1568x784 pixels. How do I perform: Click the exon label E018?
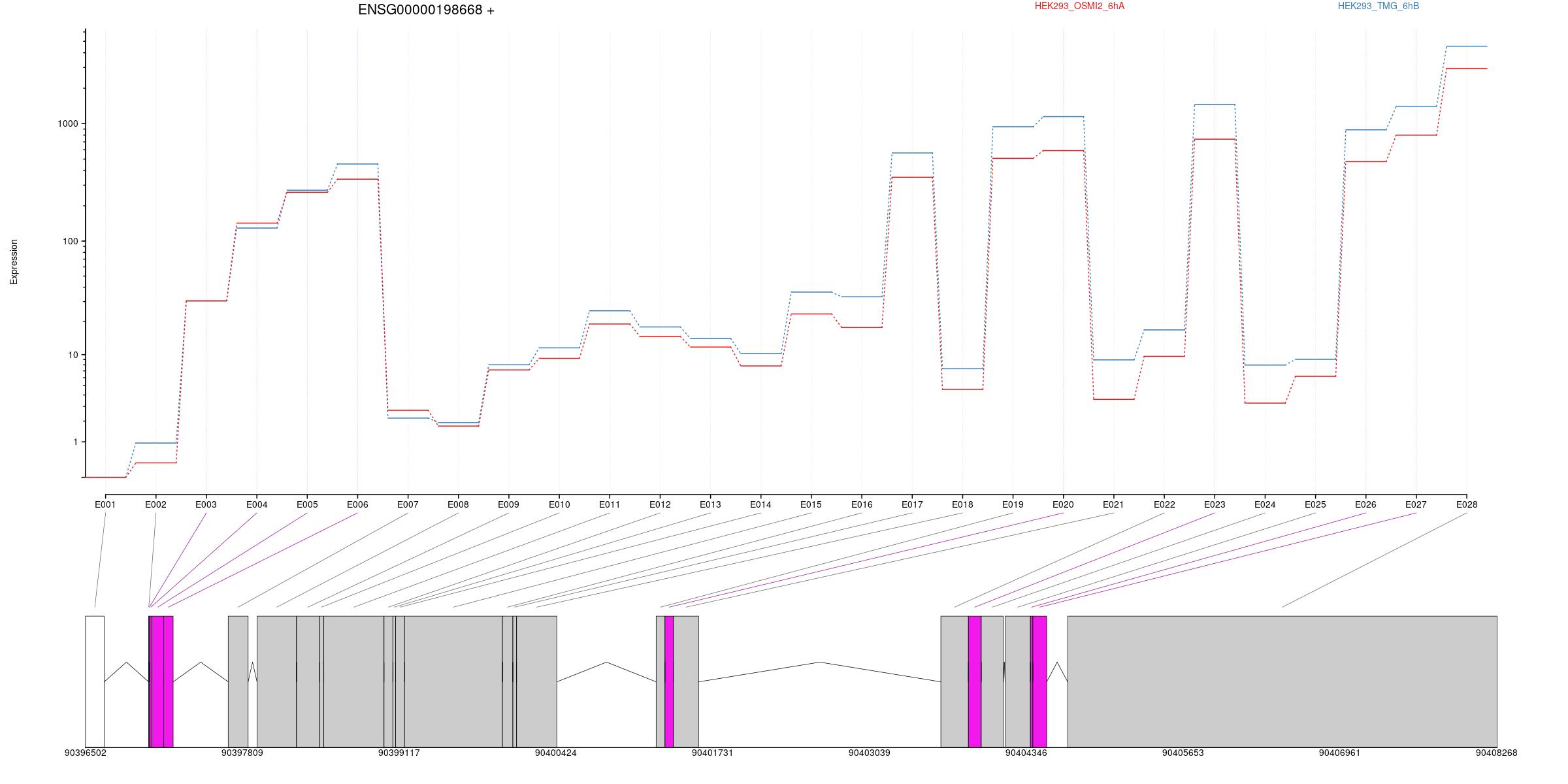[x=962, y=504]
